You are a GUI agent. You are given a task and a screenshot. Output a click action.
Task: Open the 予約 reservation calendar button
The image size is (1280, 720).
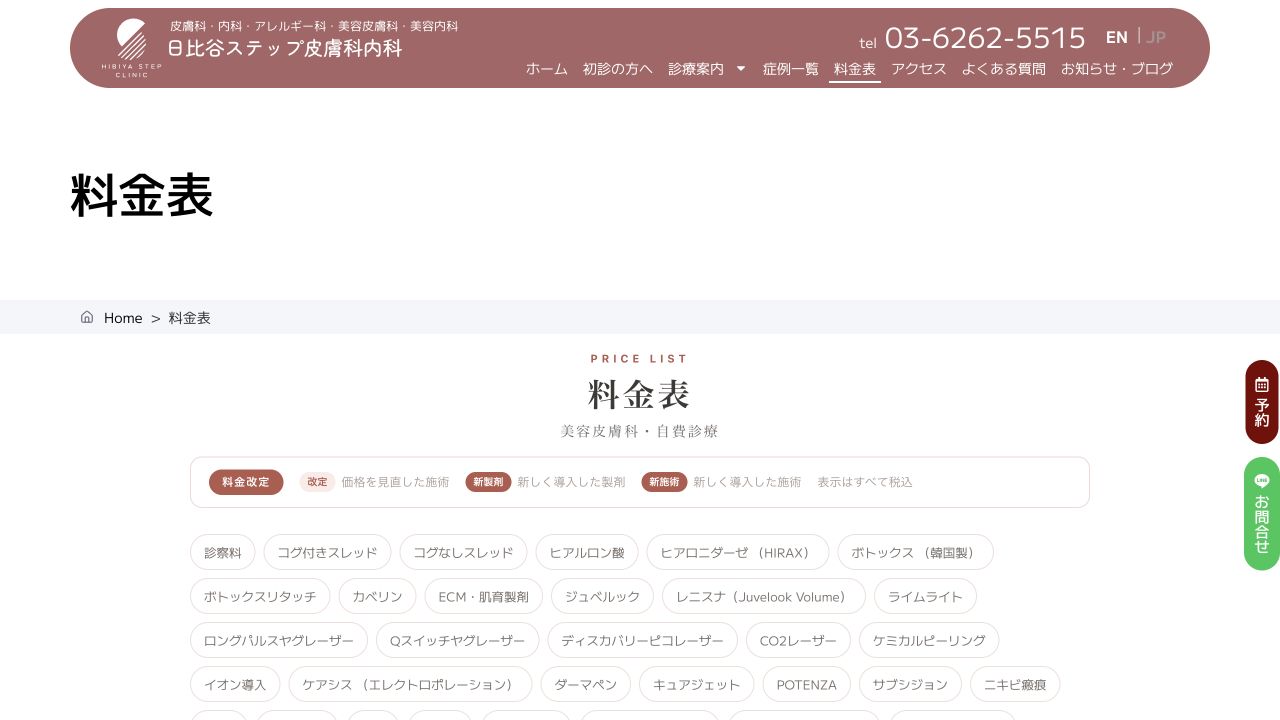[x=1262, y=402]
